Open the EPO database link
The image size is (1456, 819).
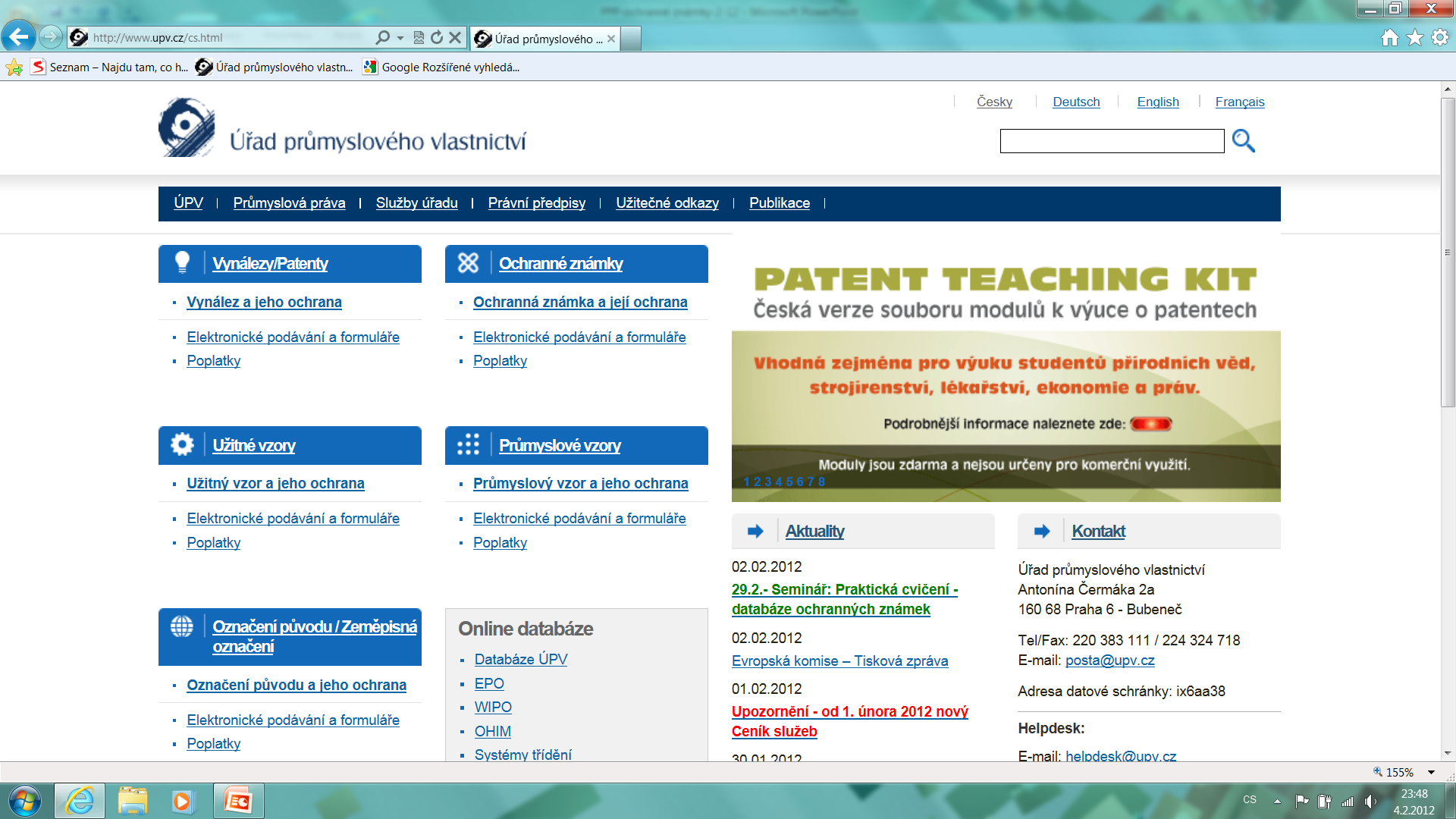(x=489, y=683)
